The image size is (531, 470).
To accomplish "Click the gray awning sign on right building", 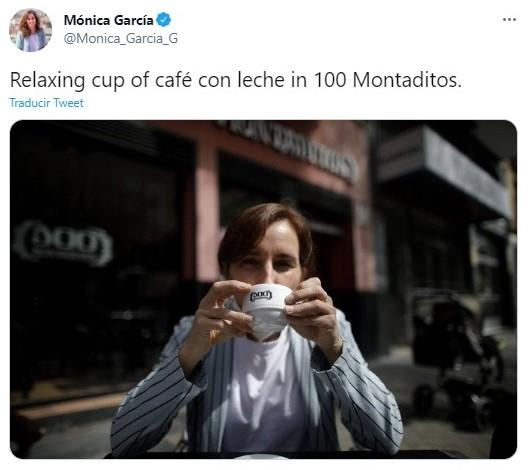I will point(467,171).
